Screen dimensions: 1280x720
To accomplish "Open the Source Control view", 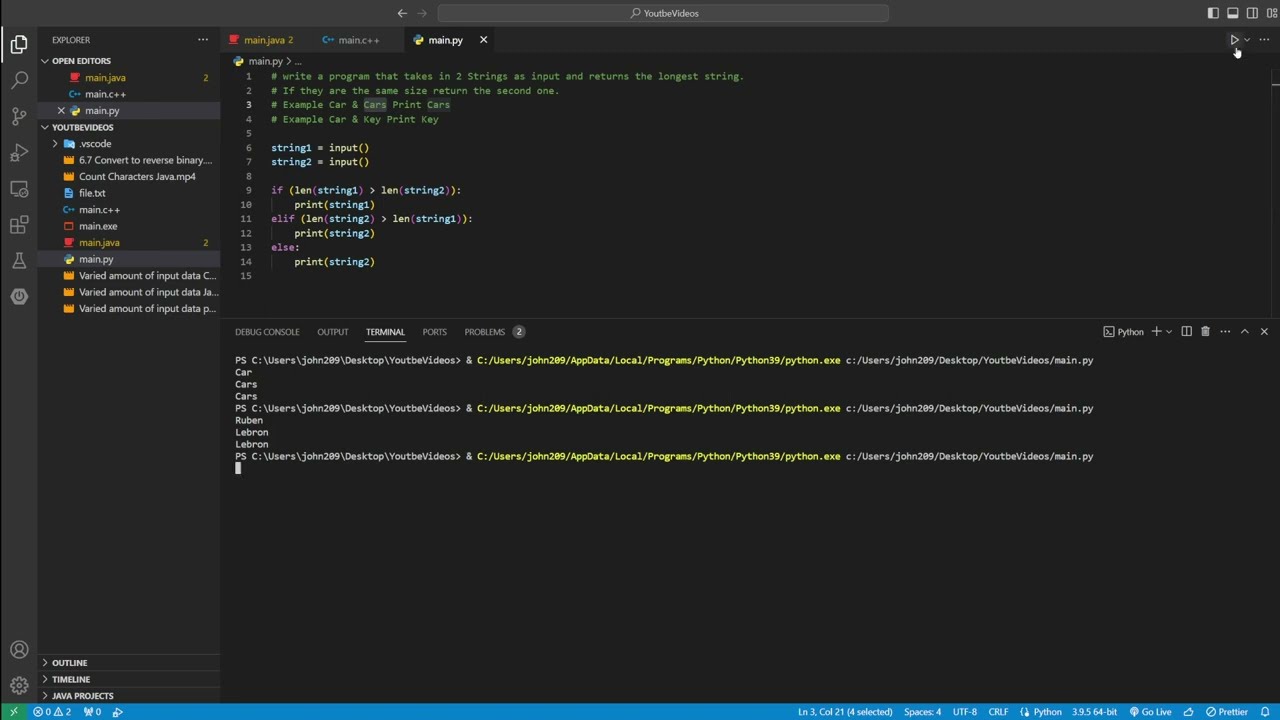I will click(x=19, y=117).
